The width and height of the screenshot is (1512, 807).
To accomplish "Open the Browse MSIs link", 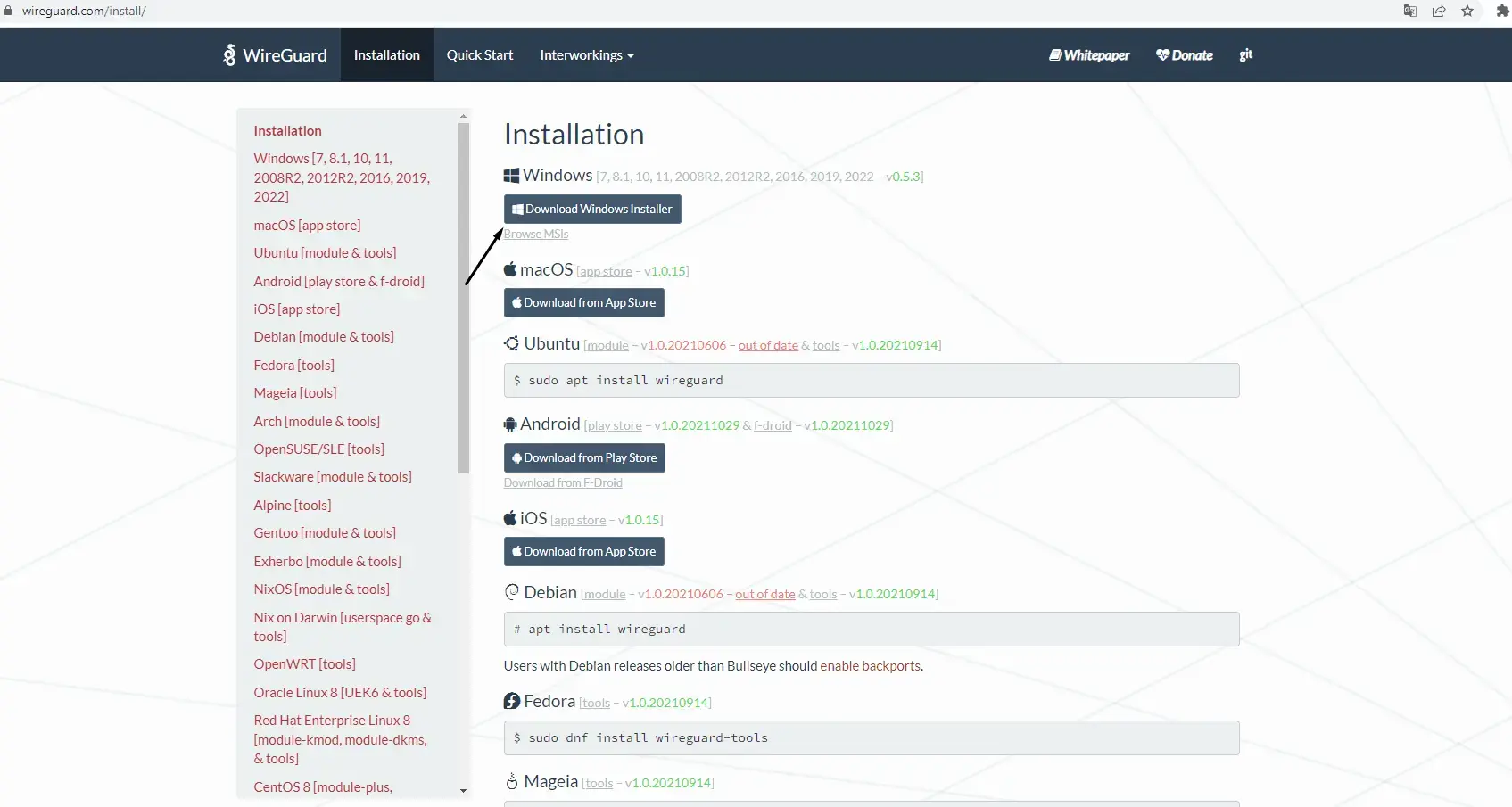I will (536, 234).
